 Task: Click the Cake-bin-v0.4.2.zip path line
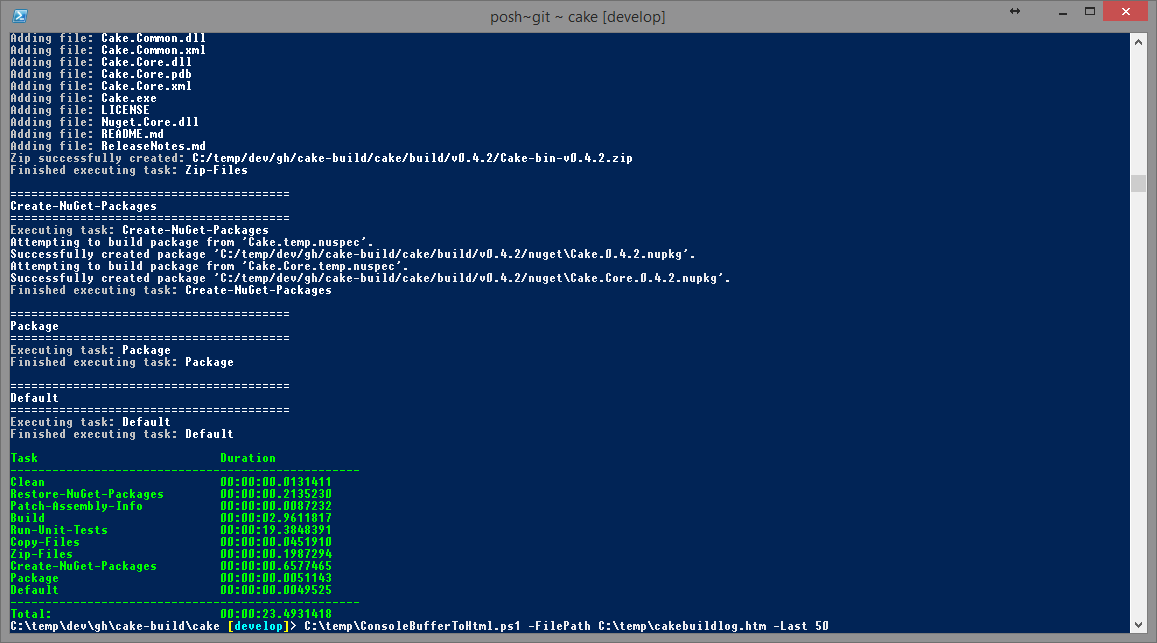pos(322,158)
